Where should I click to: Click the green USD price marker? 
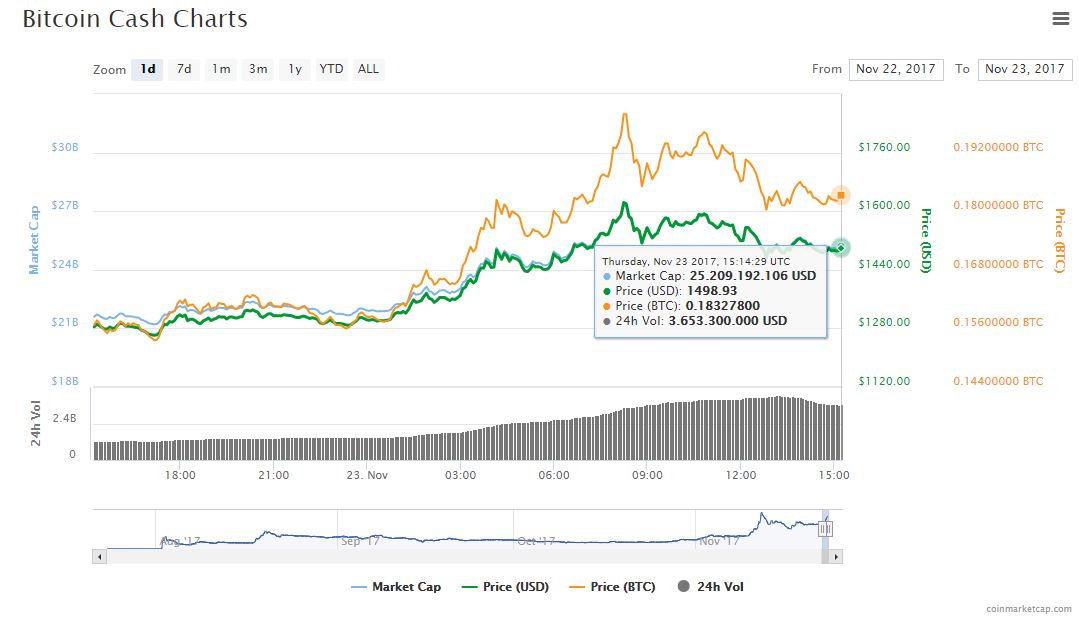pos(841,247)
